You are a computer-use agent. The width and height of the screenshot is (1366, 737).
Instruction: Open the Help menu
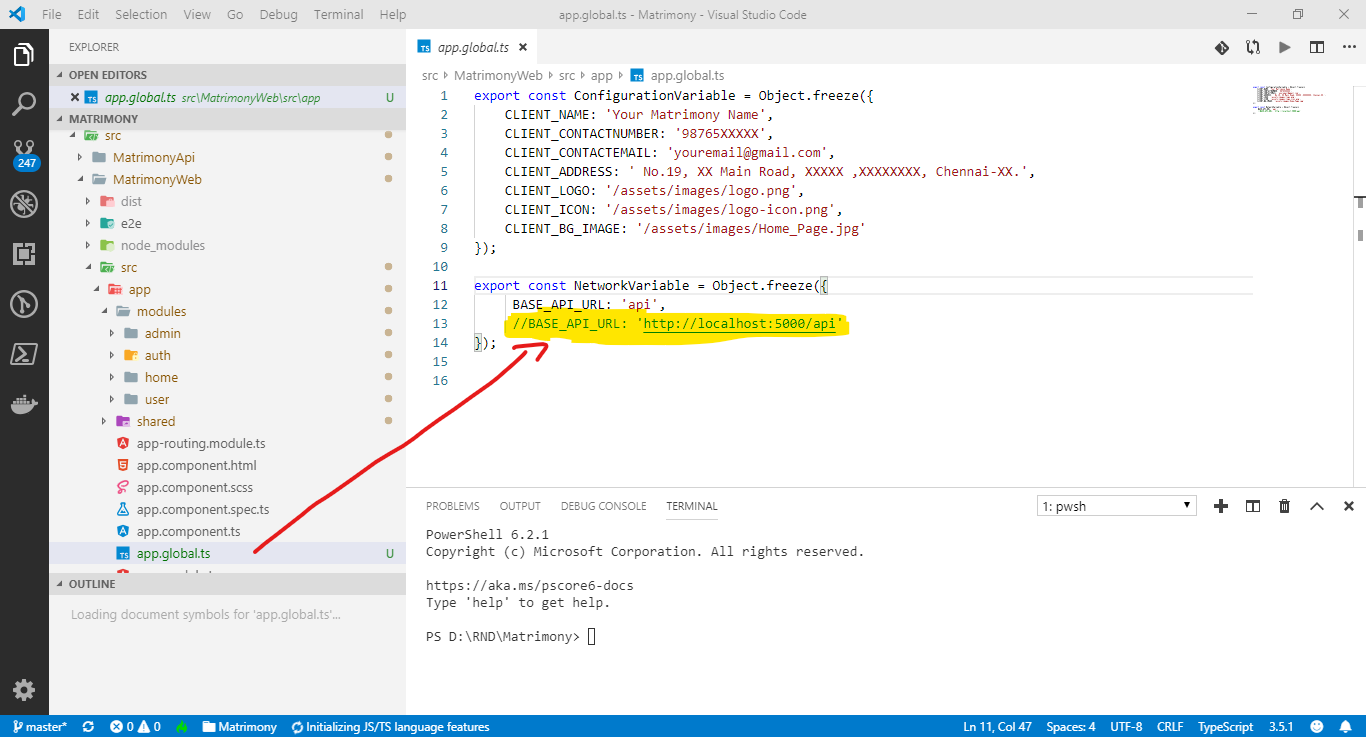coord(393,14)
